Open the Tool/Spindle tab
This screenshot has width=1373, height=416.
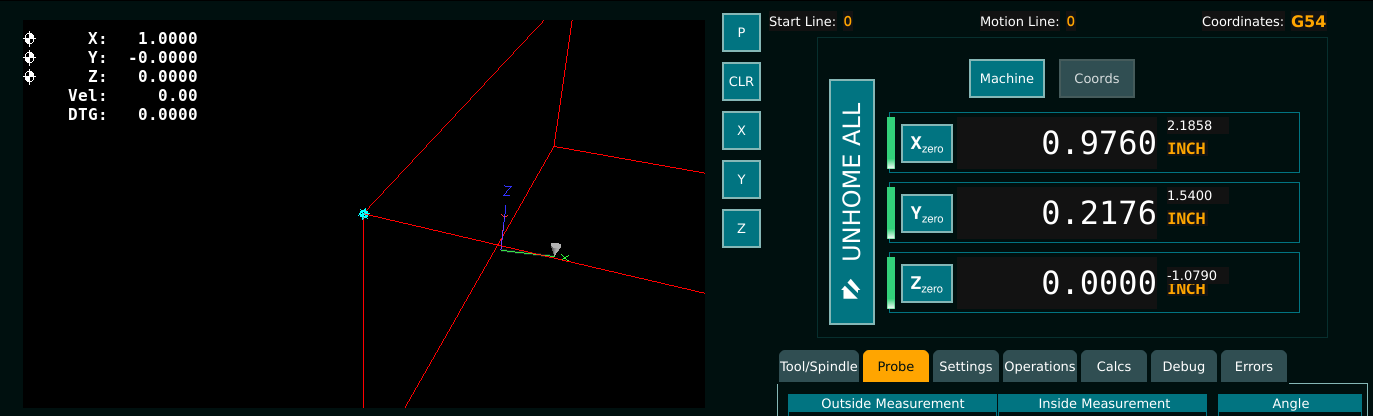click(x=819, y=366)
